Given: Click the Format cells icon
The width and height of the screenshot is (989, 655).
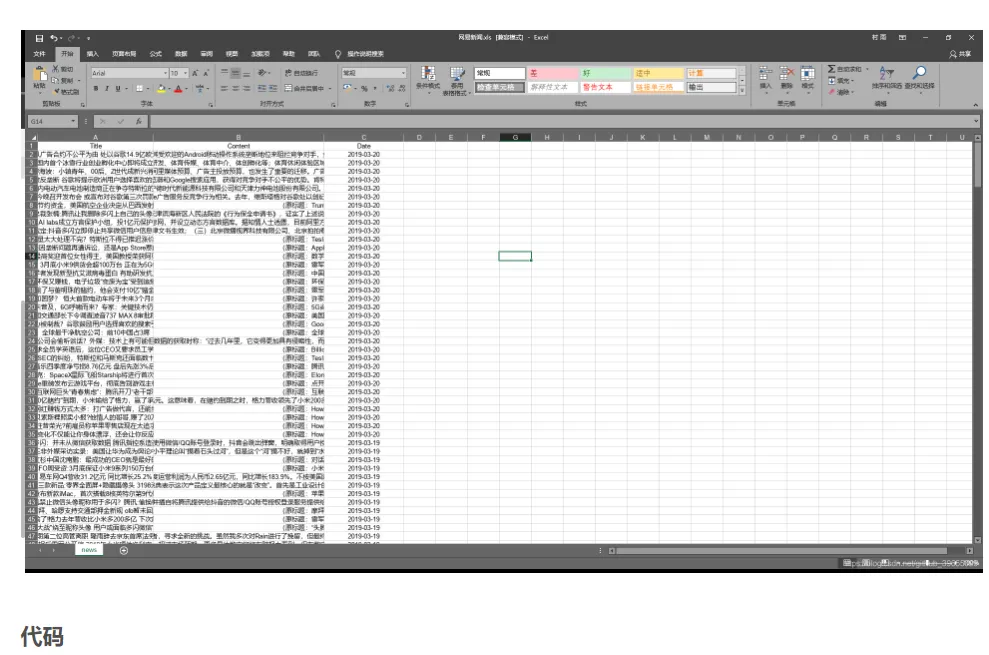Looking at the screenshot, I should 807,74.
